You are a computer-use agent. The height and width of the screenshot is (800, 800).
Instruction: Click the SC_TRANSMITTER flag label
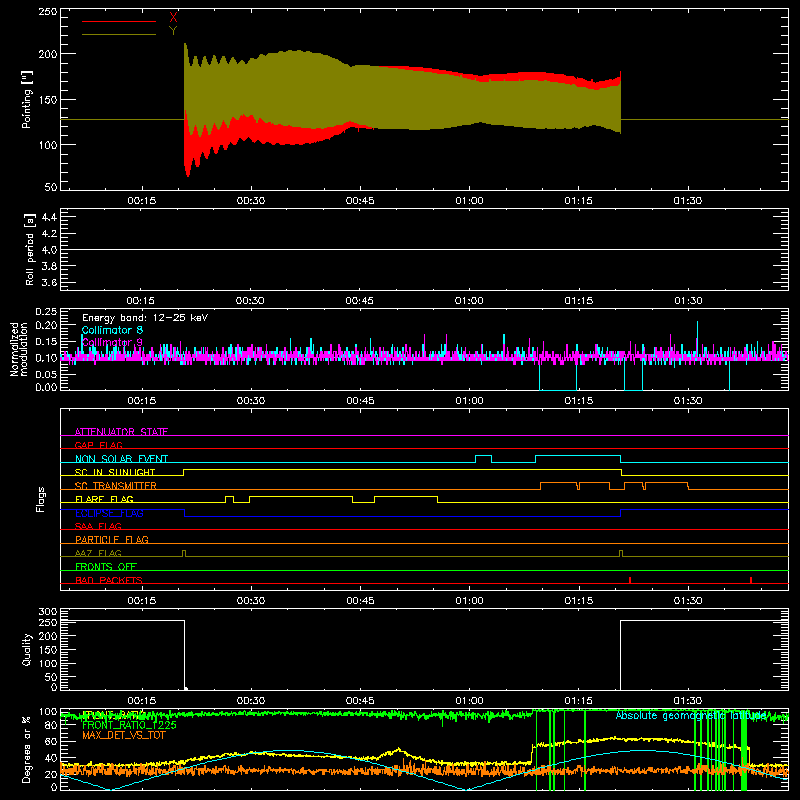tap(115, 486)
